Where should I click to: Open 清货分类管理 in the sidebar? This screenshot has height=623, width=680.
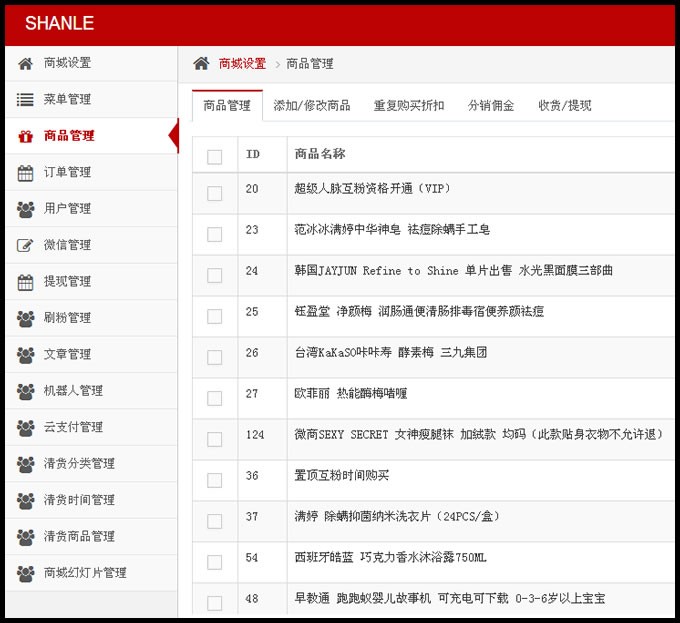click(x=91, y=463)
